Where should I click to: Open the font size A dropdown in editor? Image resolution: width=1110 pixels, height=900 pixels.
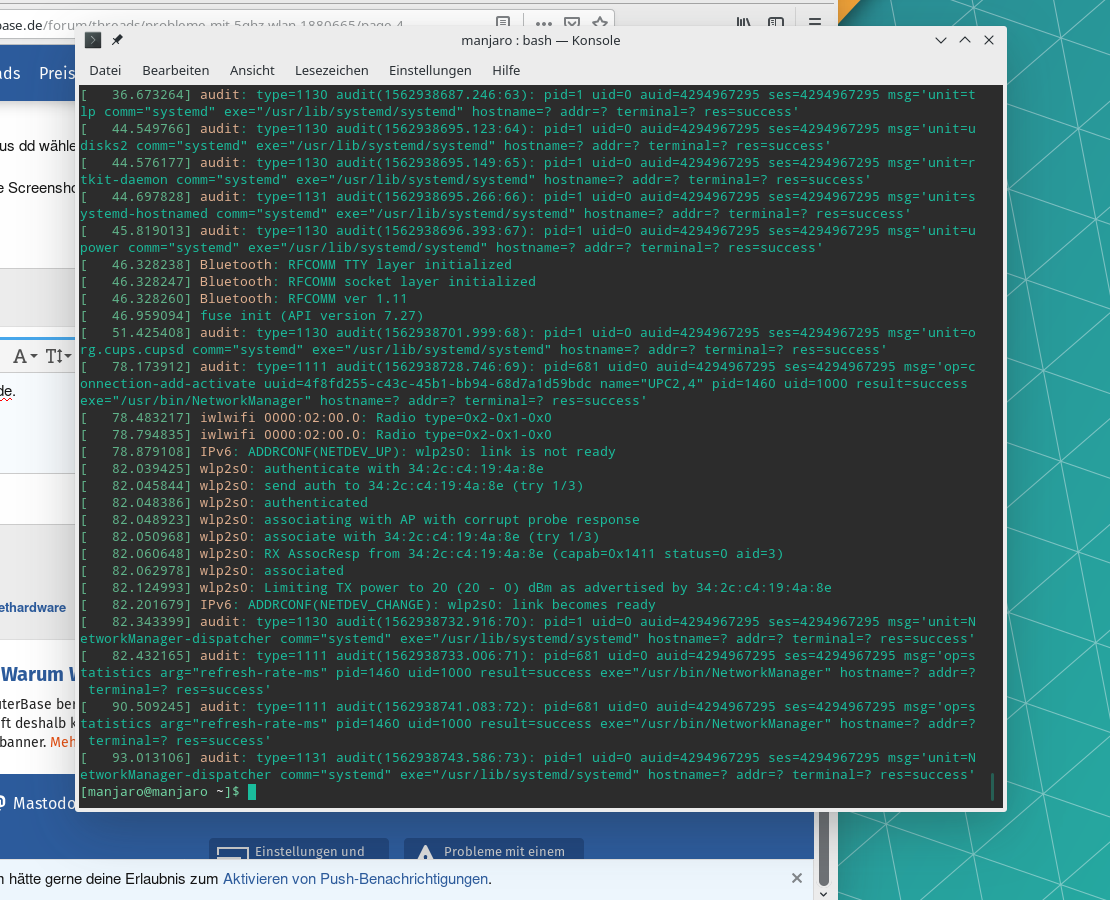point(25,355)
